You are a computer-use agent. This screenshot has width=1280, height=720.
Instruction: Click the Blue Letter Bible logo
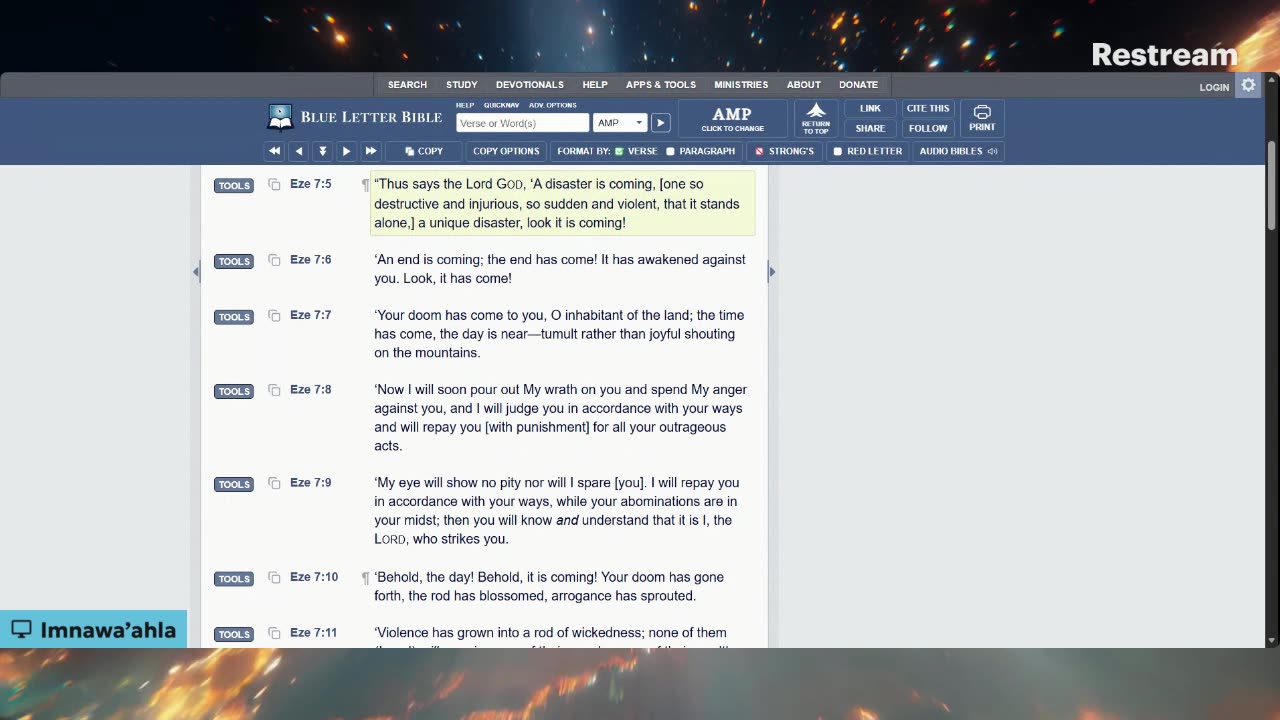tap(355, 117)
